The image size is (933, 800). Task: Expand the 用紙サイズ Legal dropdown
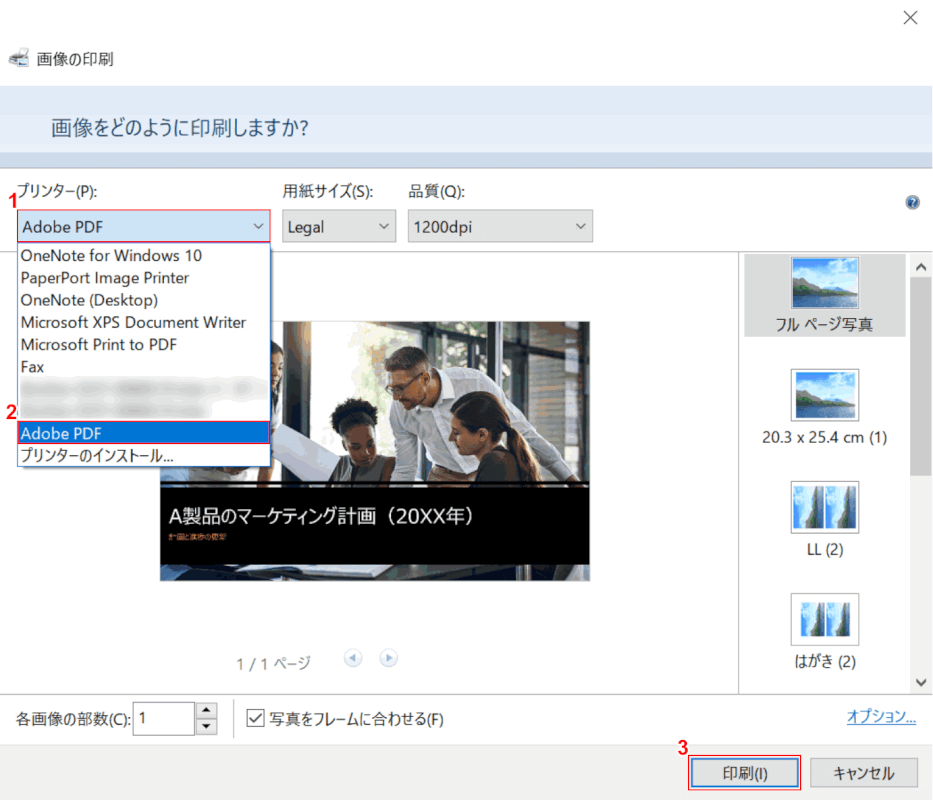[339, 226]
